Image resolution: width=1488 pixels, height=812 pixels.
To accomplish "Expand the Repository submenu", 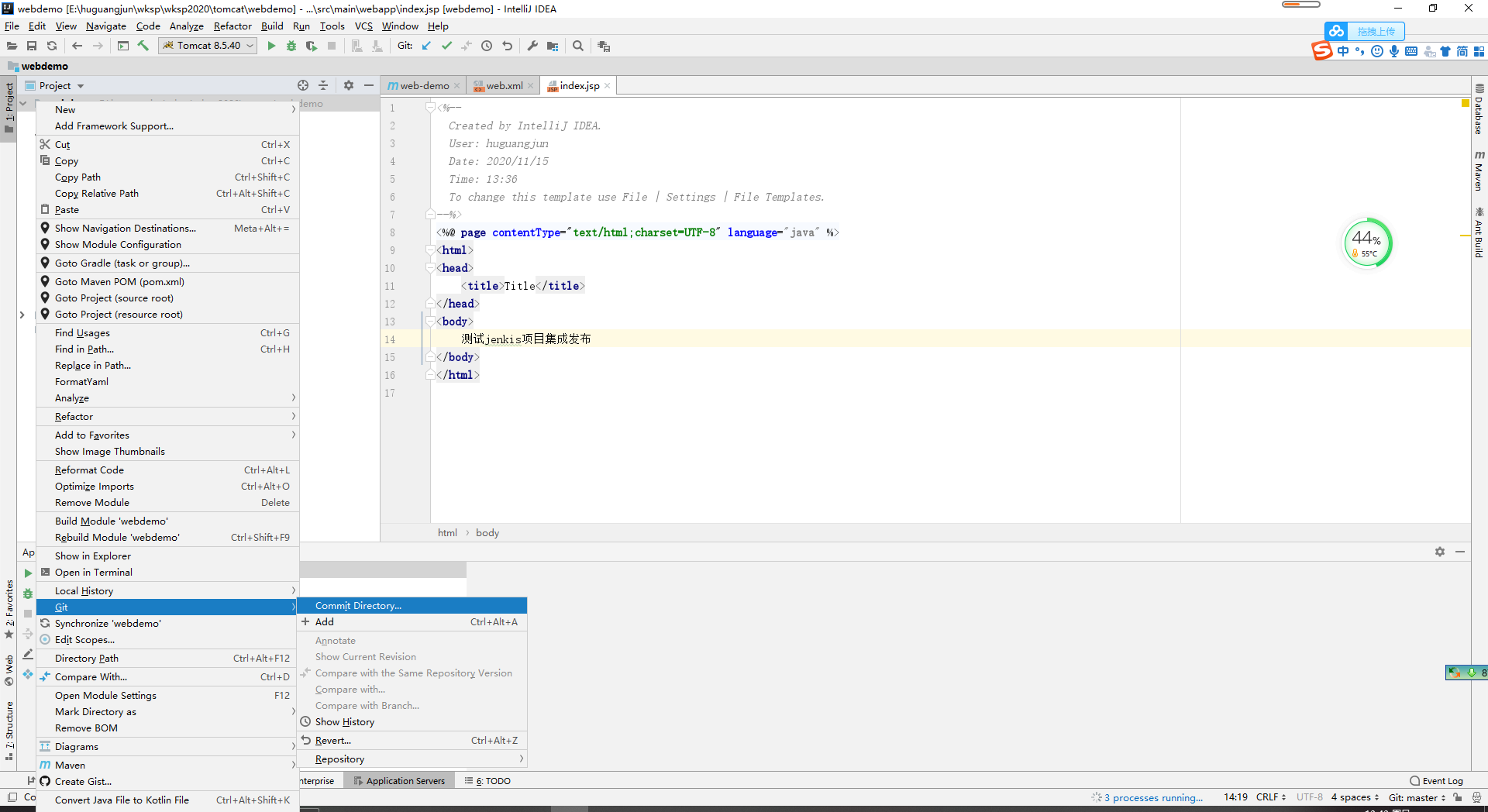I will (412, 759).
